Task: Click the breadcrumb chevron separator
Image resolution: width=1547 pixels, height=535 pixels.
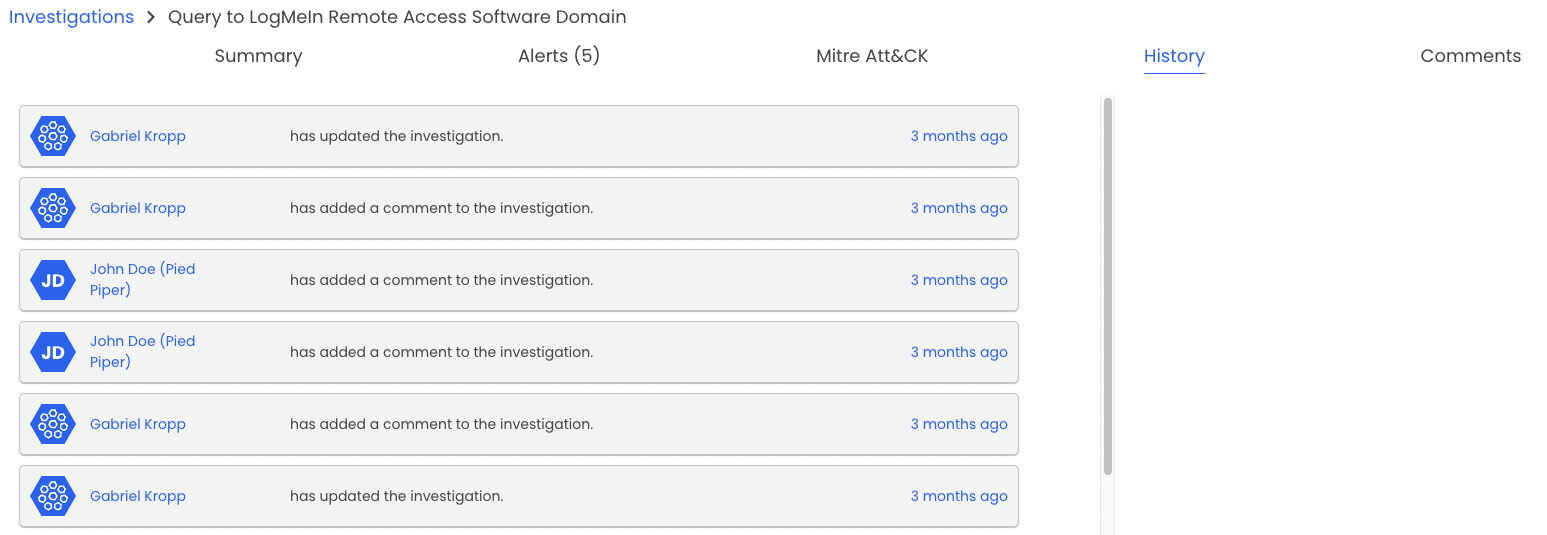Action: [x=151, y=17]
